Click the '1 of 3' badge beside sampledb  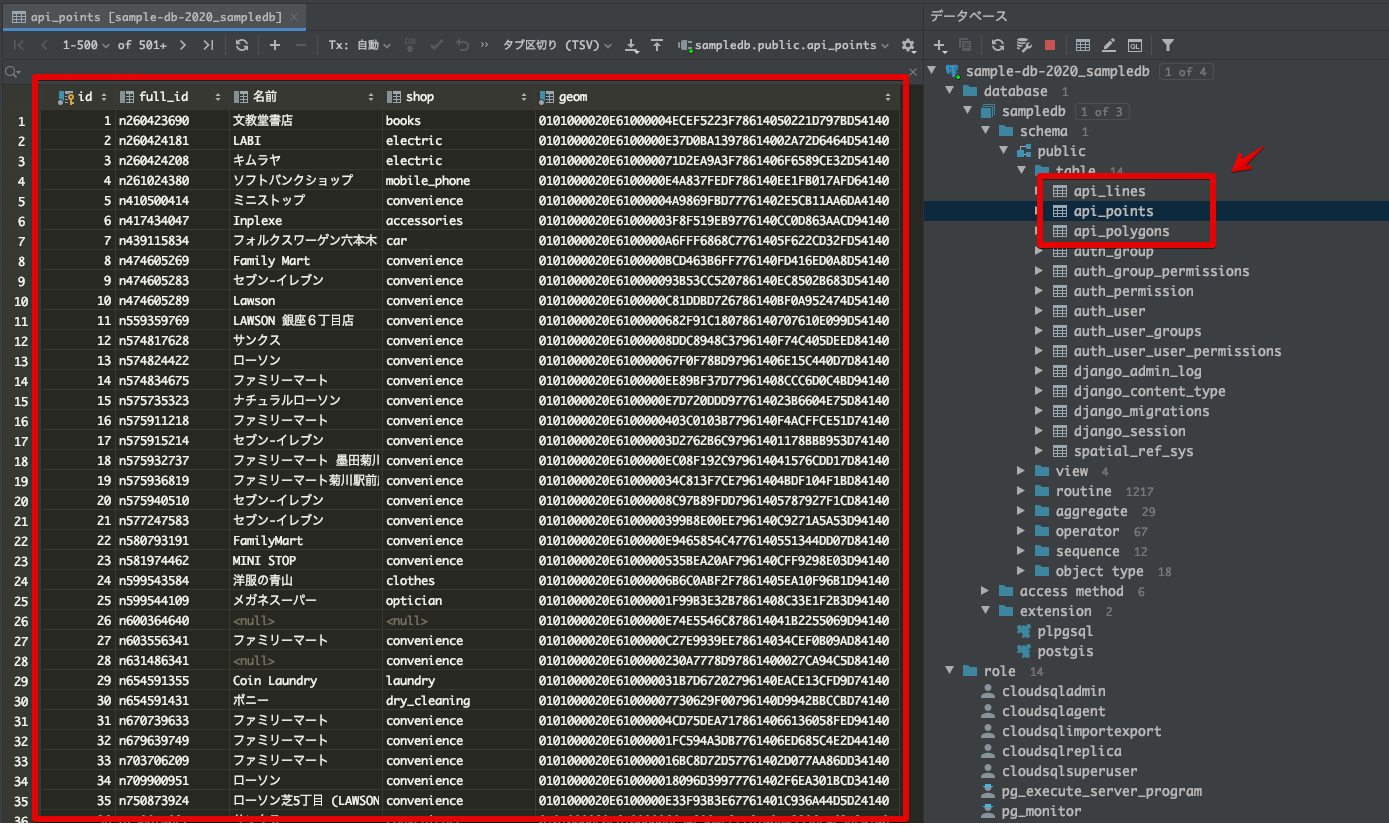(x=1101, y=112)
